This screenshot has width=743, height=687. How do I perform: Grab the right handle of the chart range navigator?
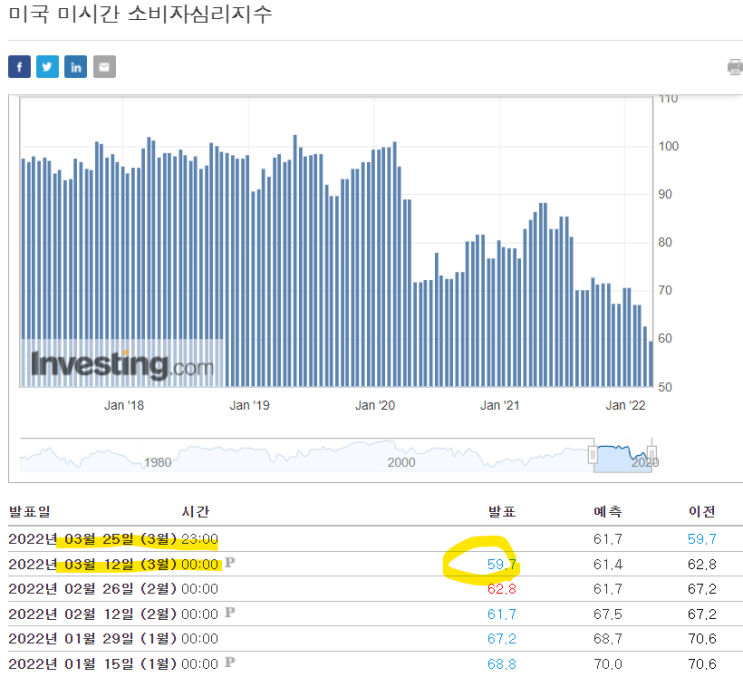click(652, 455)
